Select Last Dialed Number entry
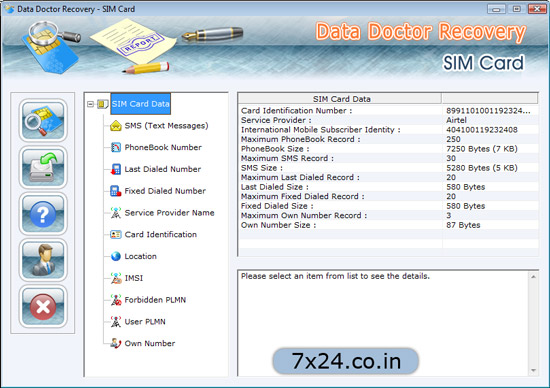Image resolution: width=550 pixels, height=388 pixels. [x=163, y=169]
